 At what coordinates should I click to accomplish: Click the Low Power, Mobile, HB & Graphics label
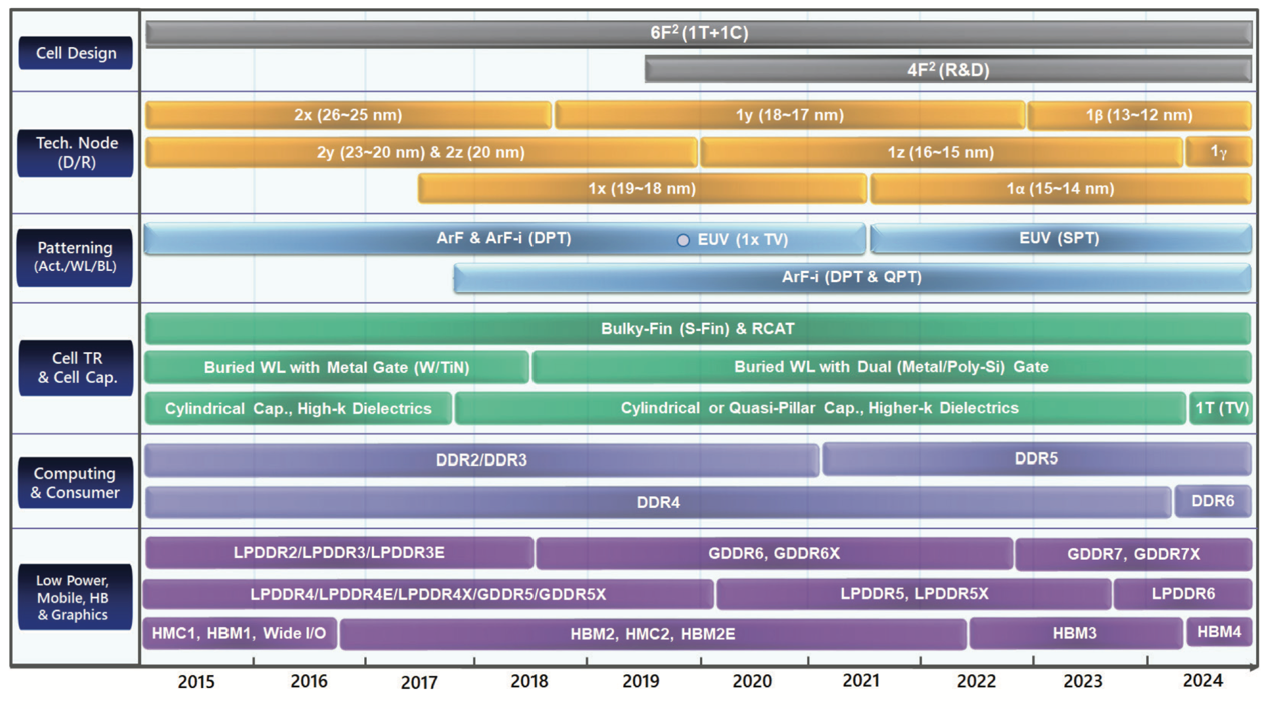click(75, 597)
